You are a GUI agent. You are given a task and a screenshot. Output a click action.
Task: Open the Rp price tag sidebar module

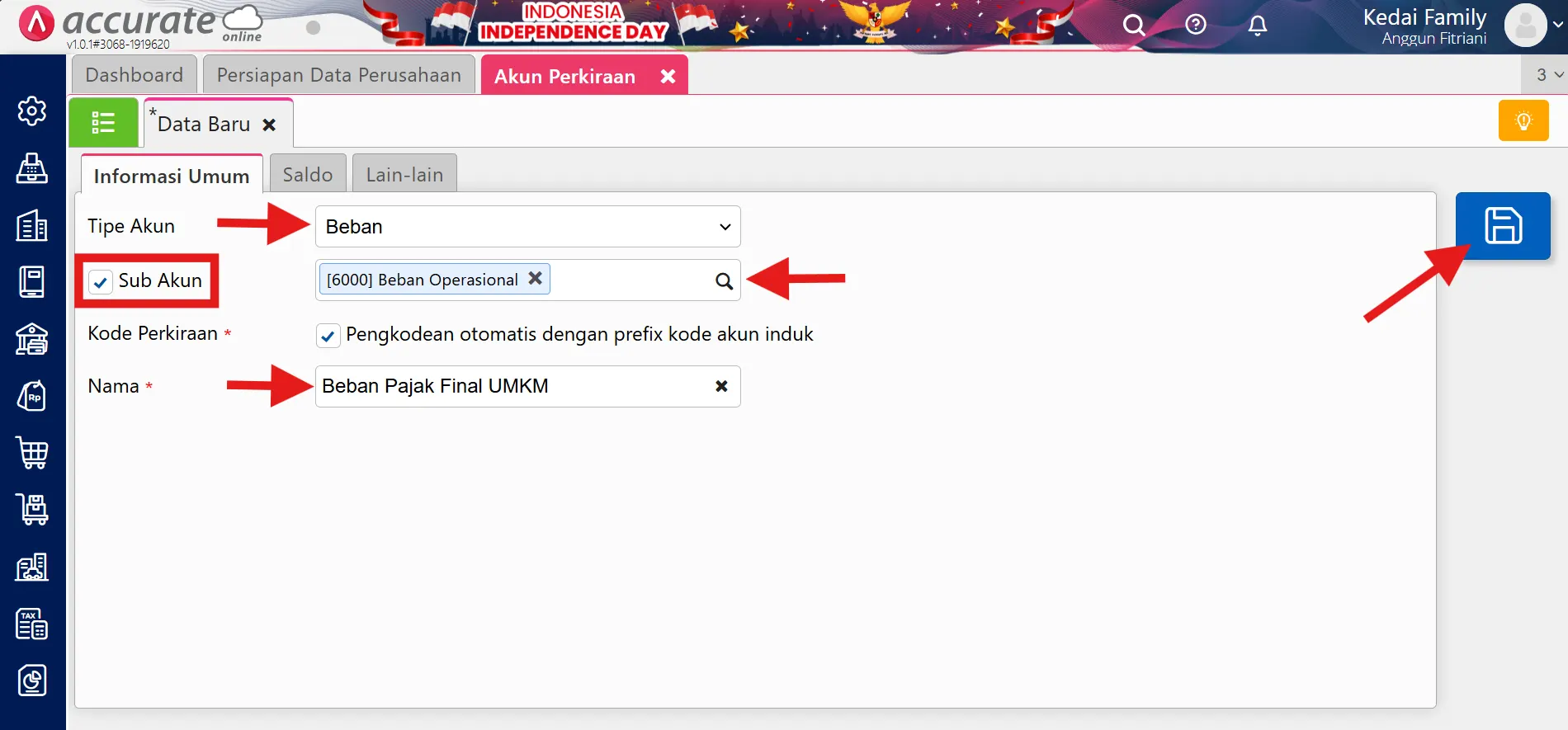pyautogui.click(x=32, y=396)
